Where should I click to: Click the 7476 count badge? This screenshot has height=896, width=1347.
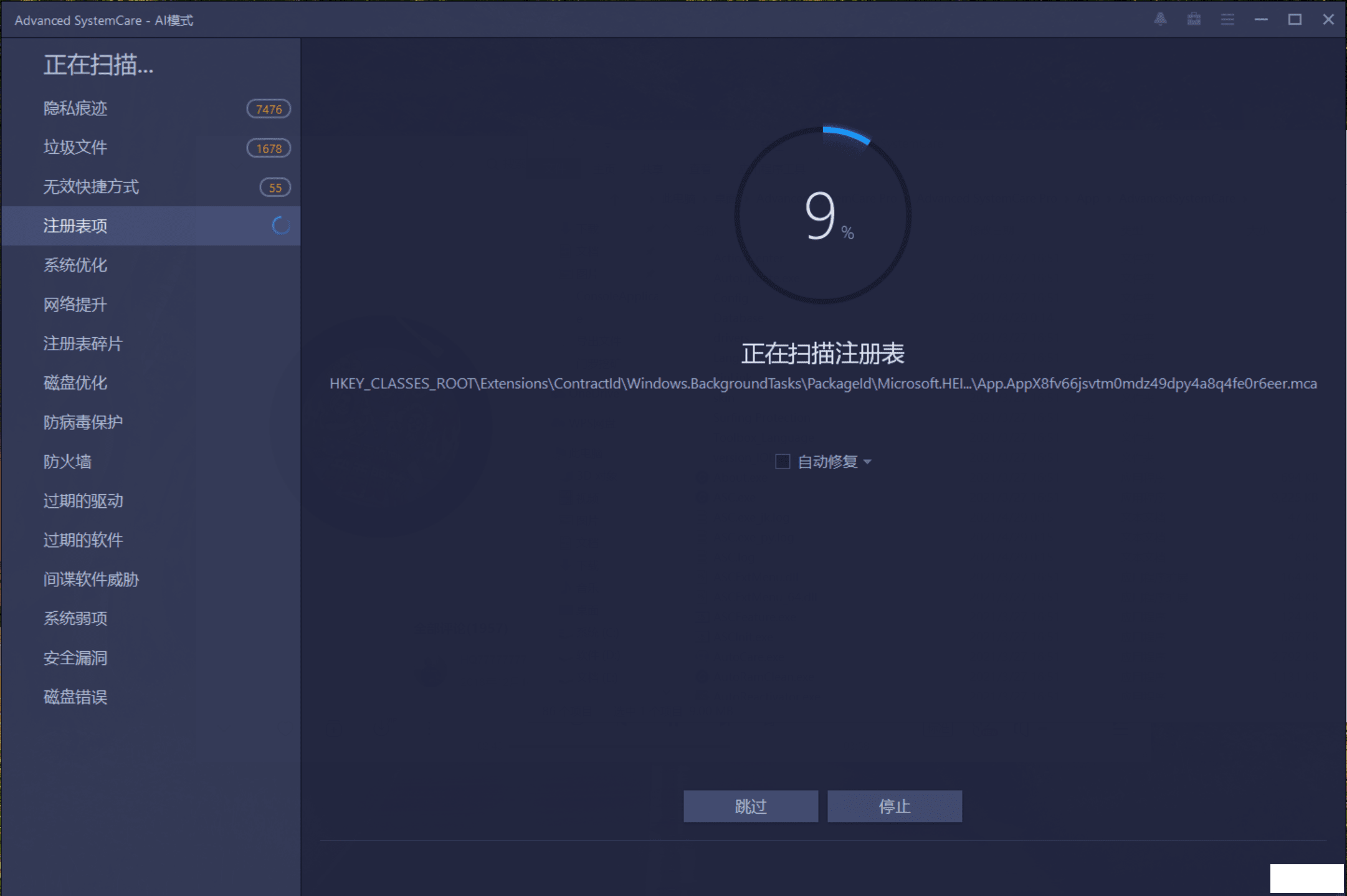point(269,109)
